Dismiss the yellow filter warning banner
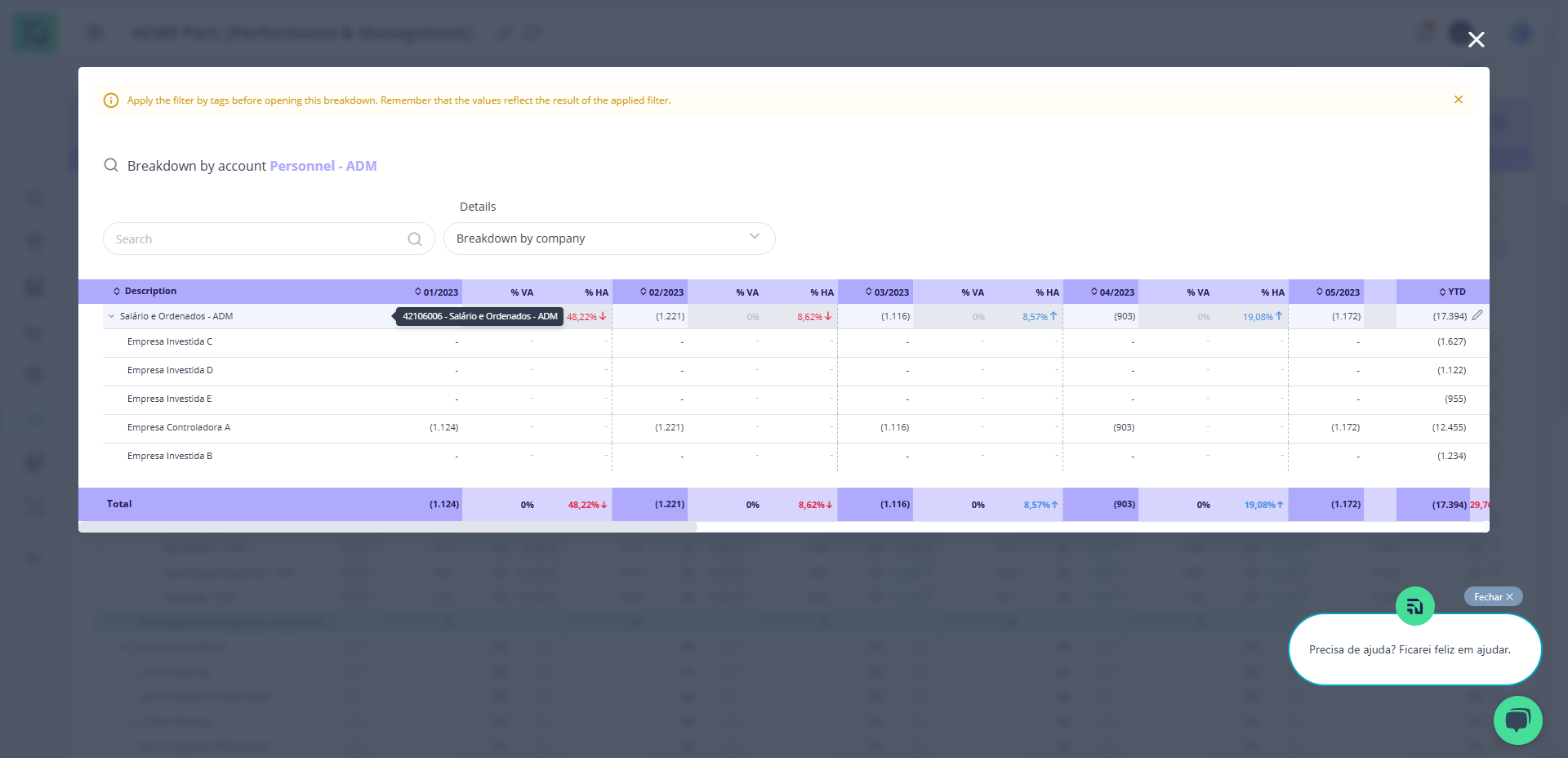1568x758 pixels. pos(1458,100)
